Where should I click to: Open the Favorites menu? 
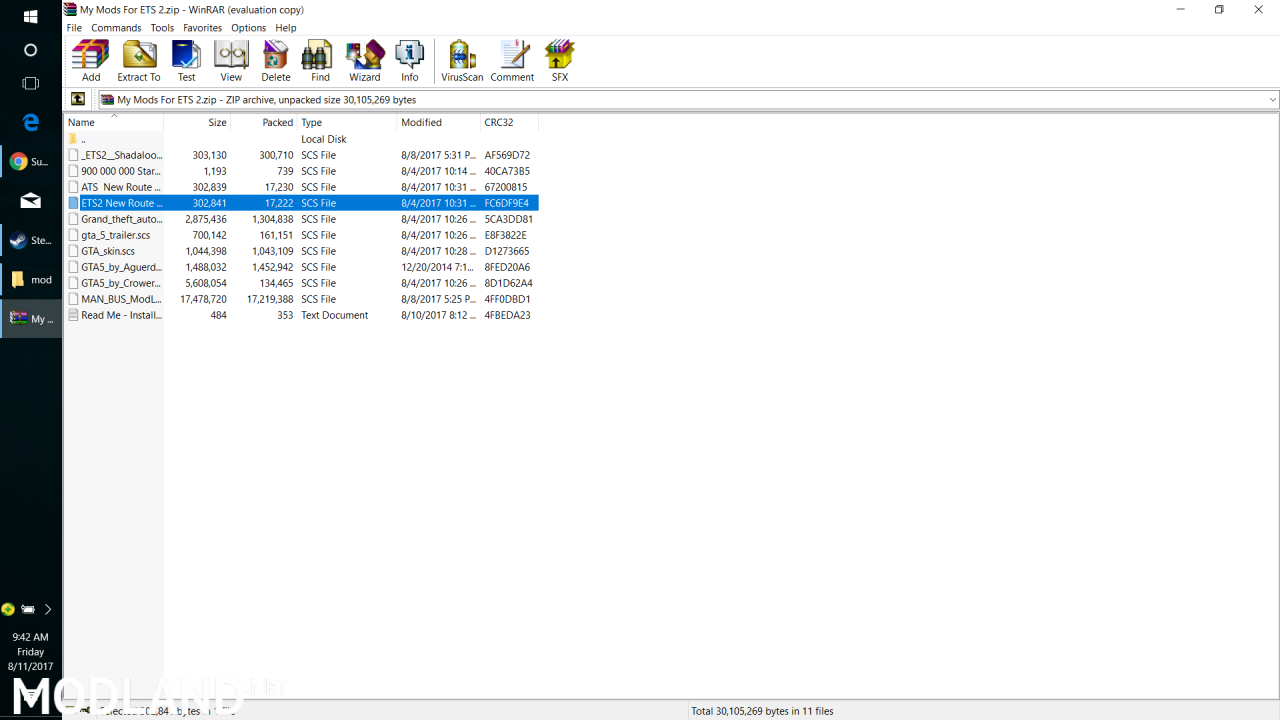[202, 28]
